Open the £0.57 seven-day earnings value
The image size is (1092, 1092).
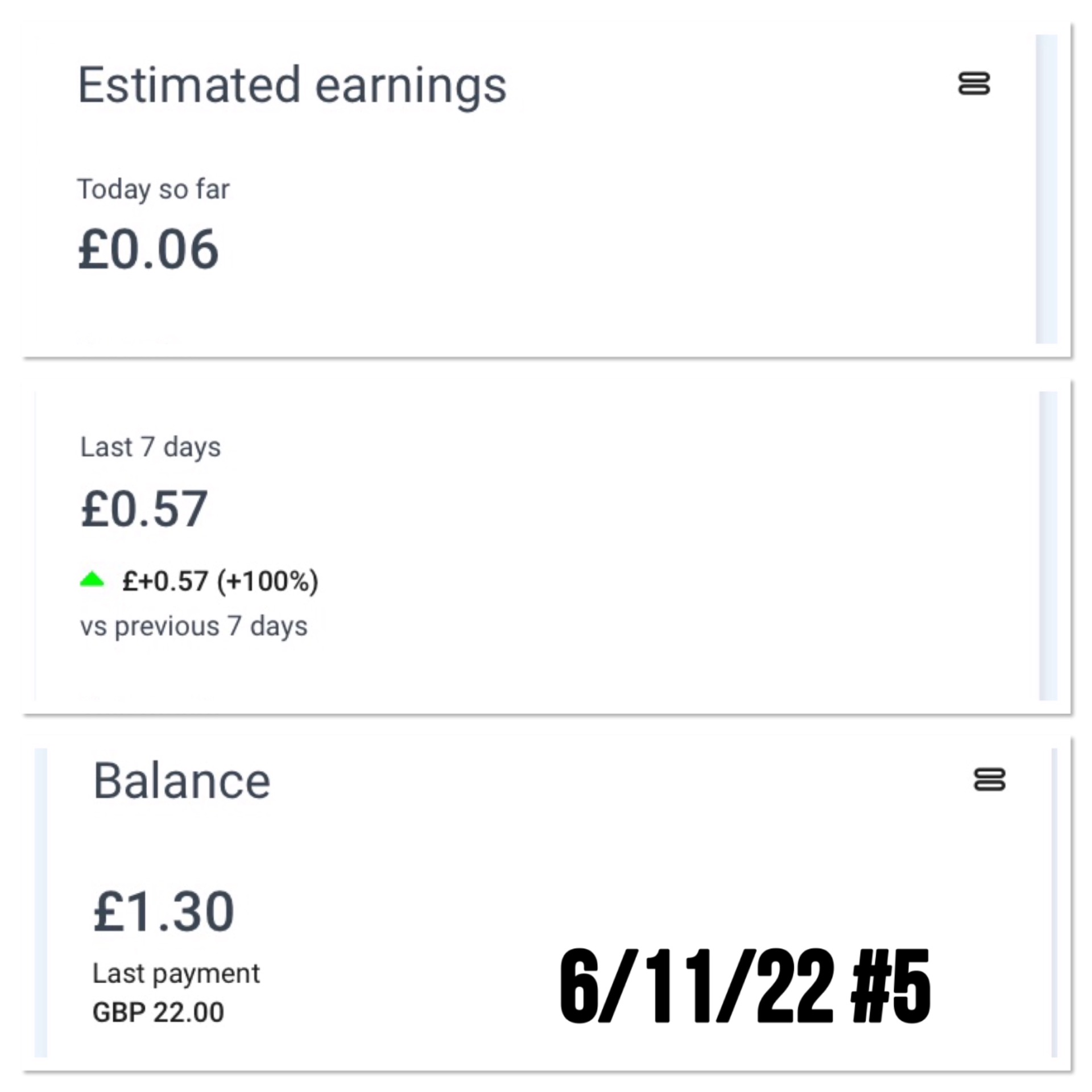pos(144,508)
